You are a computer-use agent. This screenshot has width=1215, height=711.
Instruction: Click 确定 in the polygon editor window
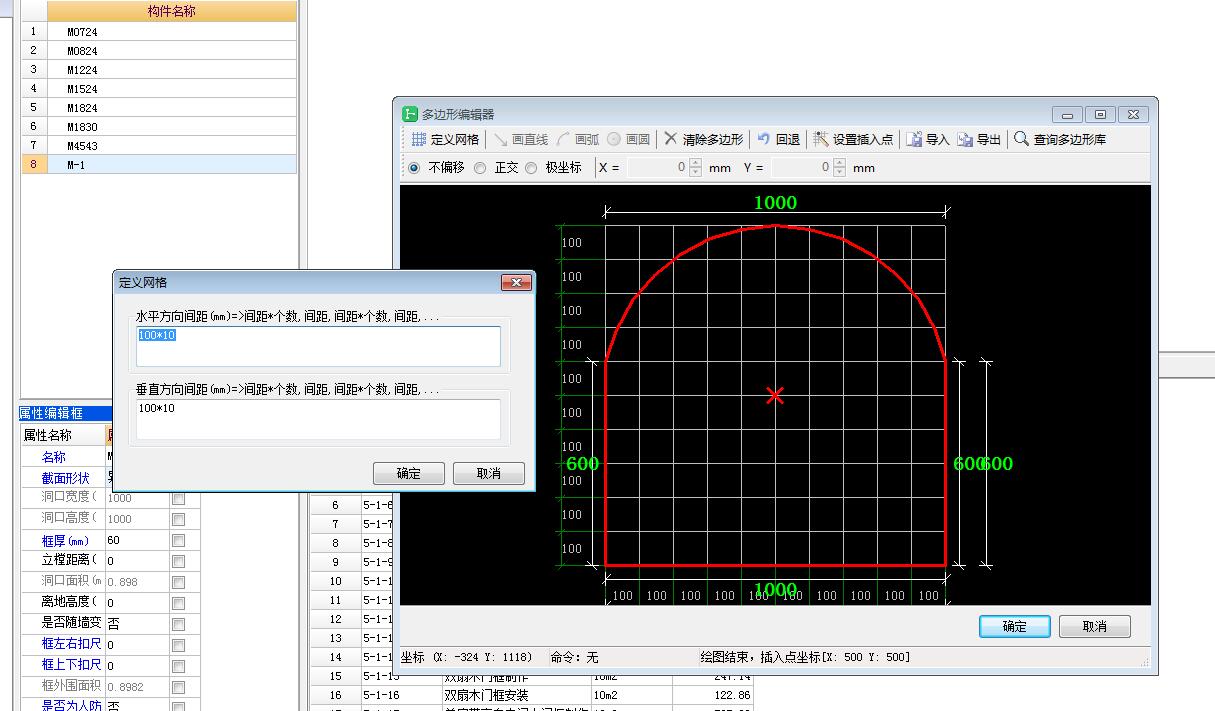point(1015,626)
